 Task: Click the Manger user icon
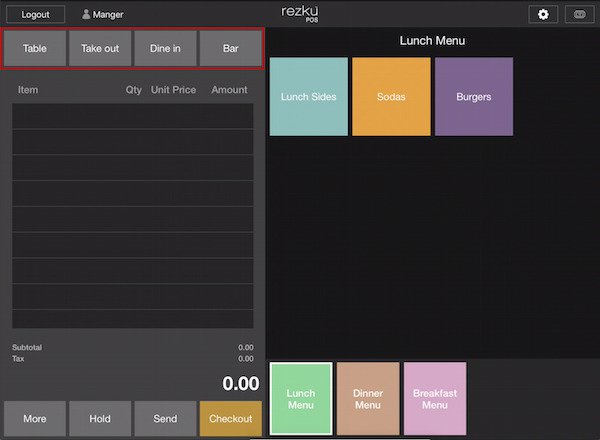[x=86, y=14]
